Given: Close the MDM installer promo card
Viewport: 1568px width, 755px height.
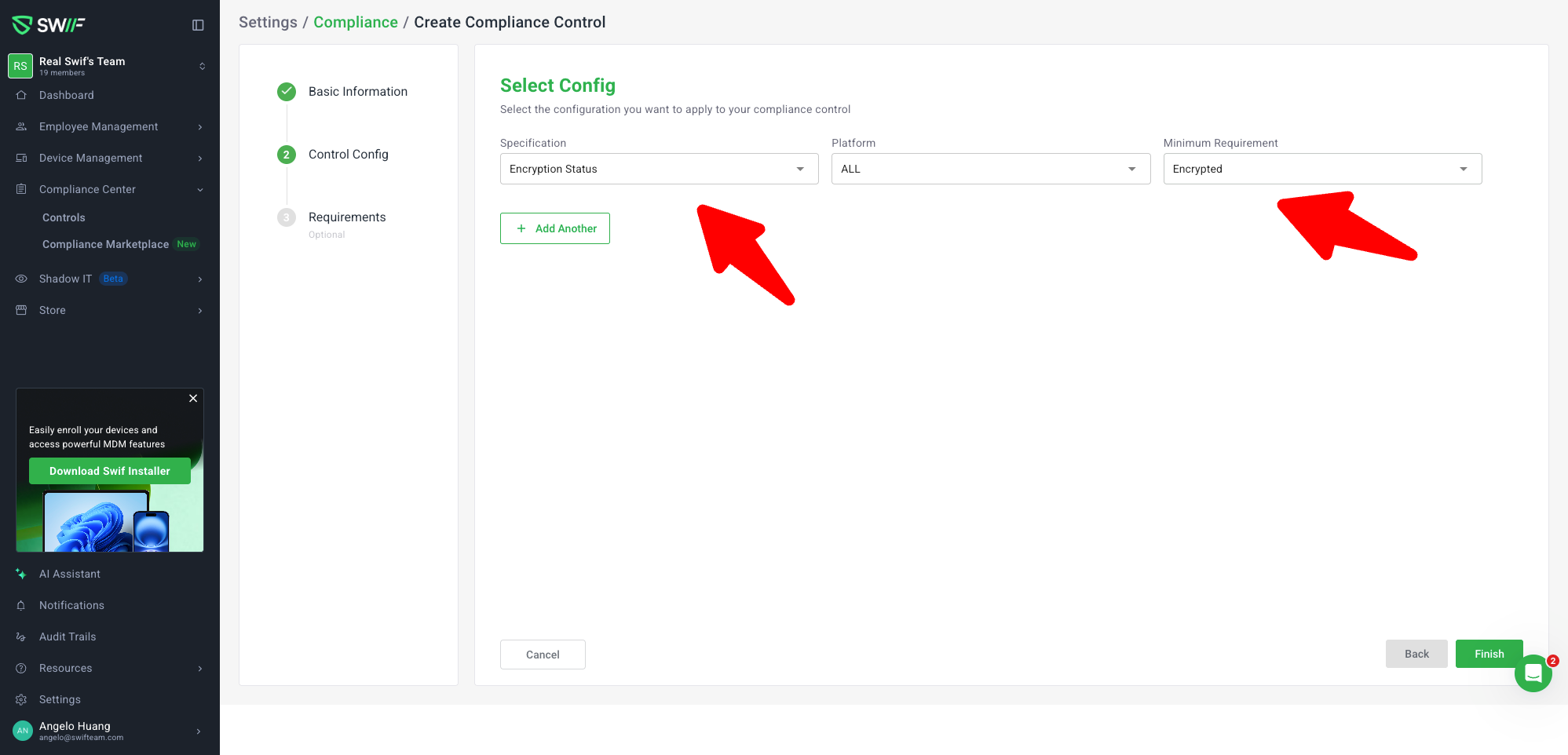Looking at the screenshot, I should click(x=193, y=399).
